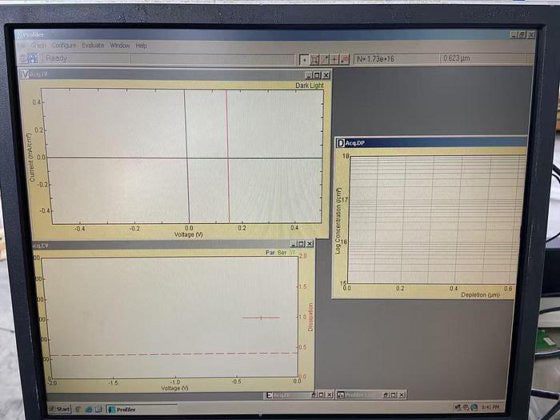
Task: Click the Ready status text
Action: pyautogui.click(x=56, y=58)
